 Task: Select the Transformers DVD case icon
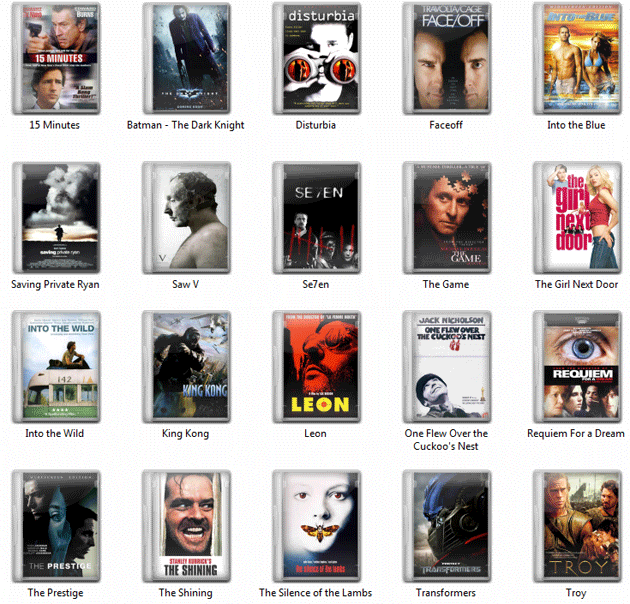[x=447, y=526]
